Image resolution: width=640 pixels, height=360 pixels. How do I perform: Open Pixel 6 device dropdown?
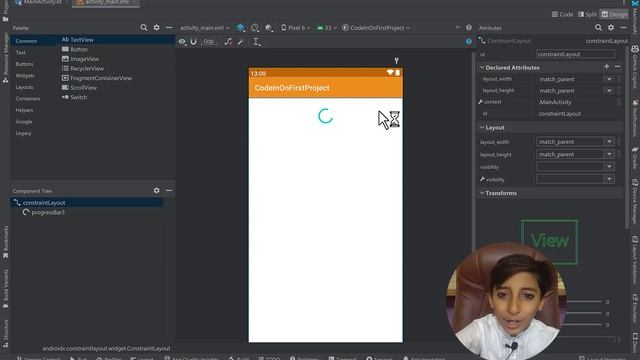click(x=296, y=28)
